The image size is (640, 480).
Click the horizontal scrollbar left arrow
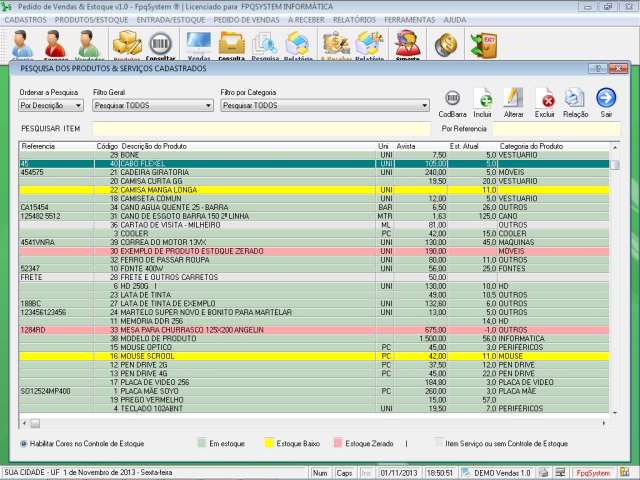(x=24, y=424)
